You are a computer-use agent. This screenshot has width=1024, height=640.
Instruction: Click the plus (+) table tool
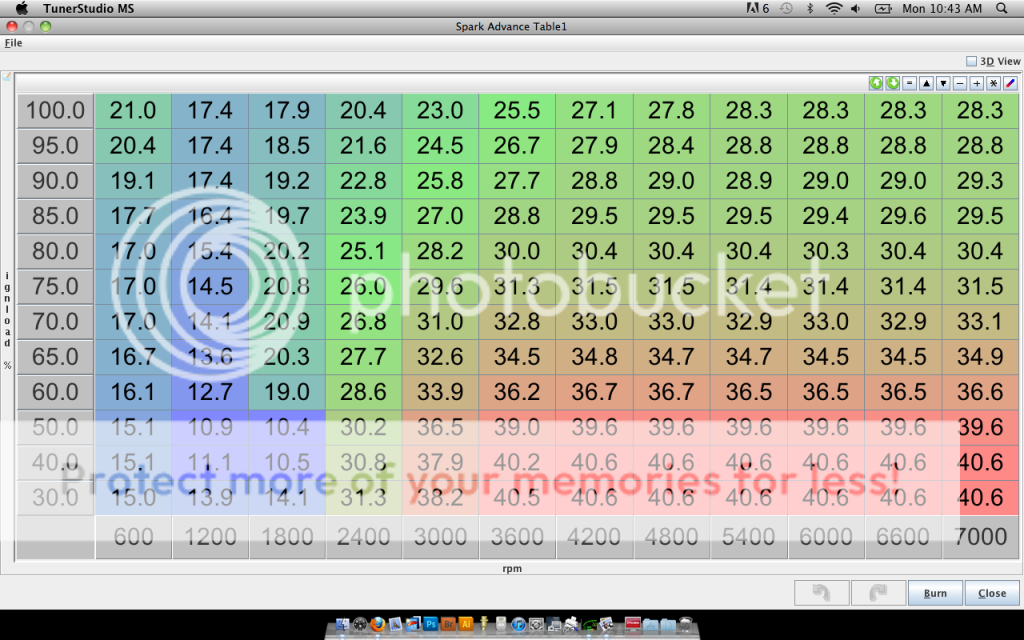pos(977,83)
